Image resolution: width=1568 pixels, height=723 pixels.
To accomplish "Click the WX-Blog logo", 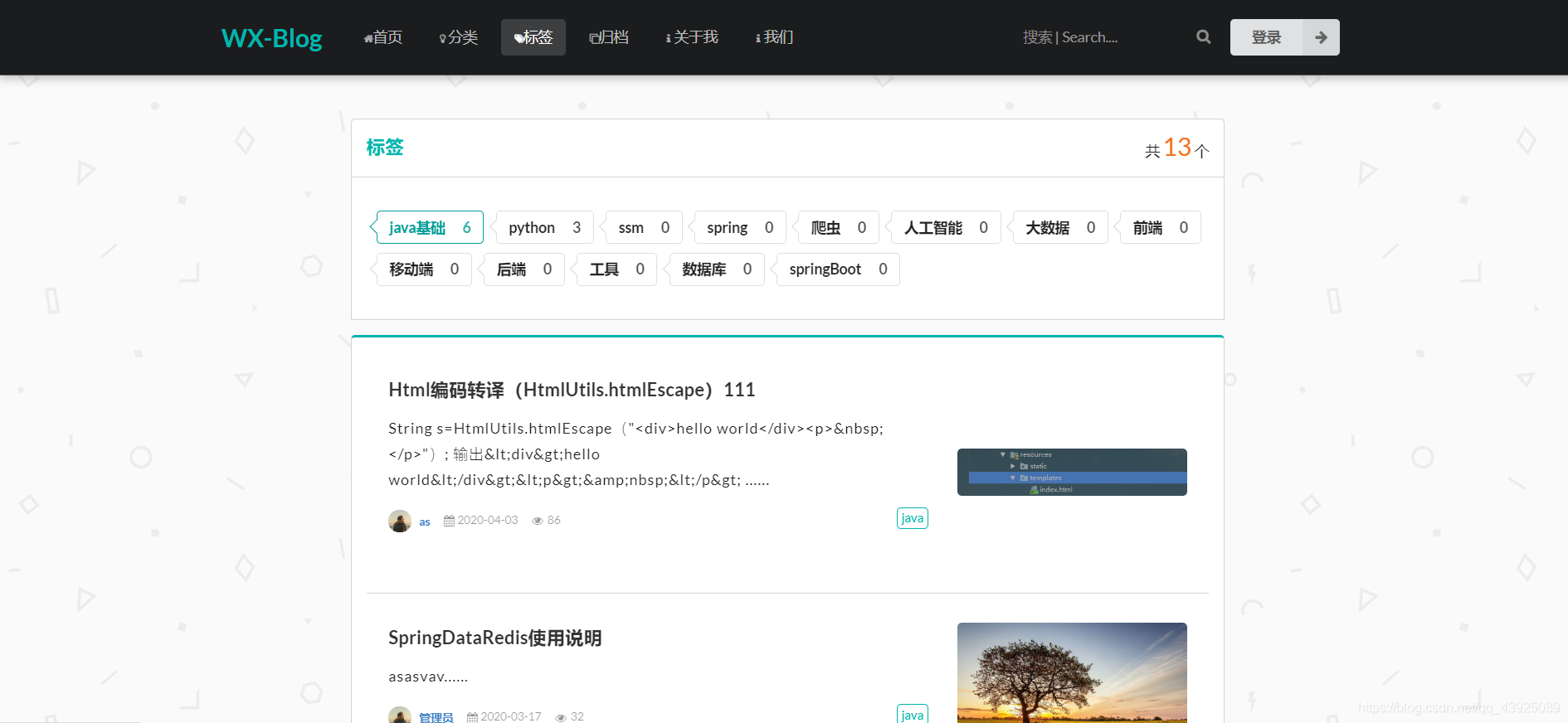I will (271, 37).
